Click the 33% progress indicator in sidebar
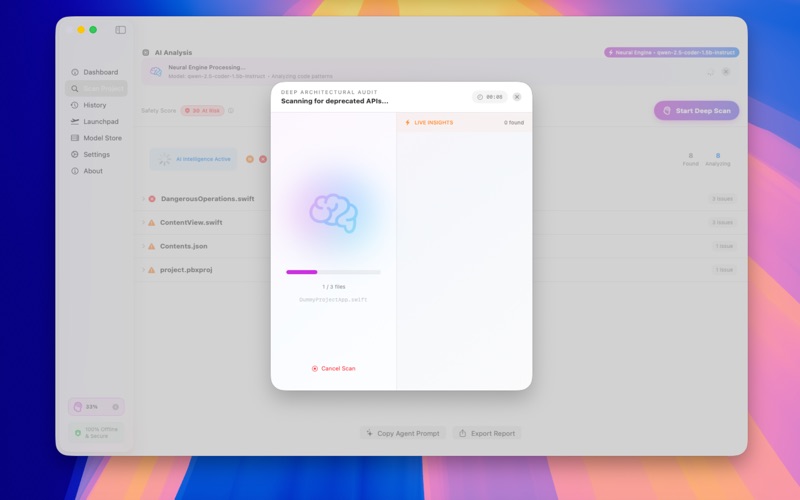The height and width of the screenshot is (500, 800). [96, 407]
